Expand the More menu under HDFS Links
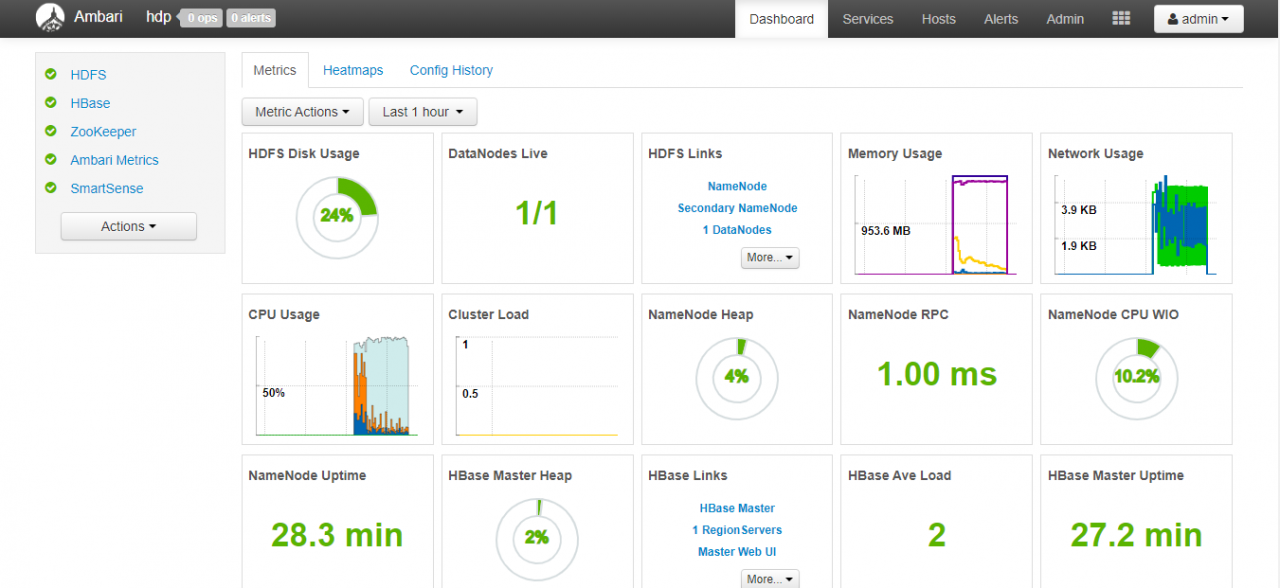This screenshot has height=588, width=1280. [770, 258]
